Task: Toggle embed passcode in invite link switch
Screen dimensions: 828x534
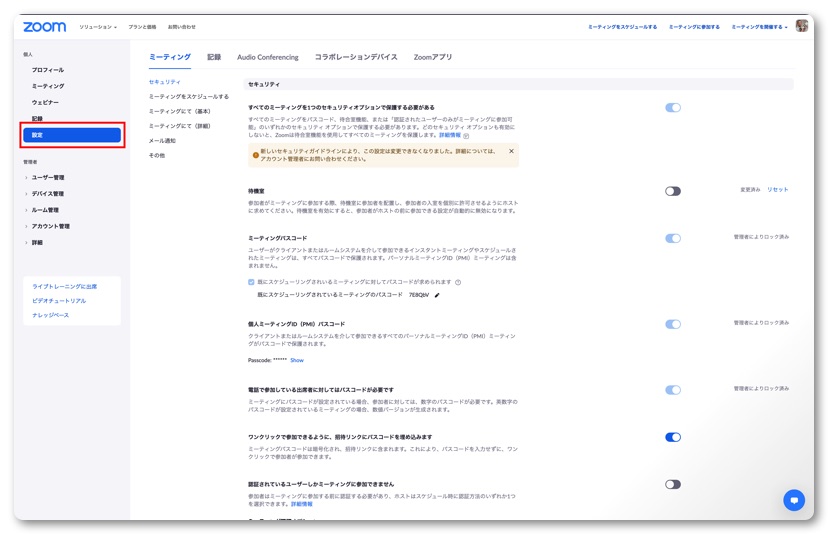Action: point(673,437)
